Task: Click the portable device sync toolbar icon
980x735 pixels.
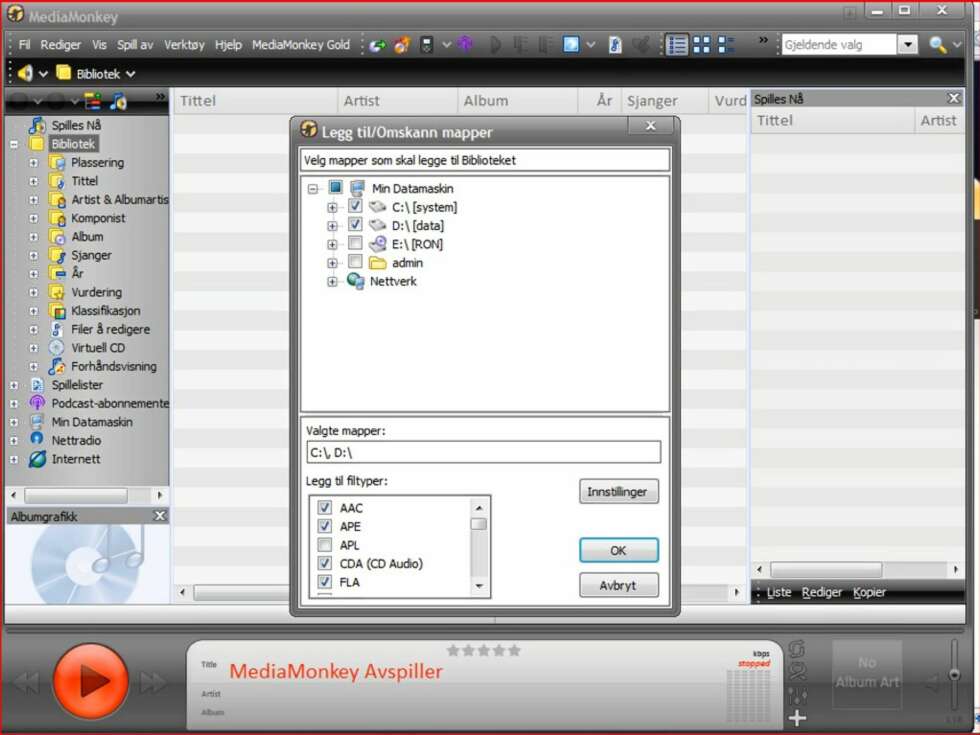Action: [427, 45]
